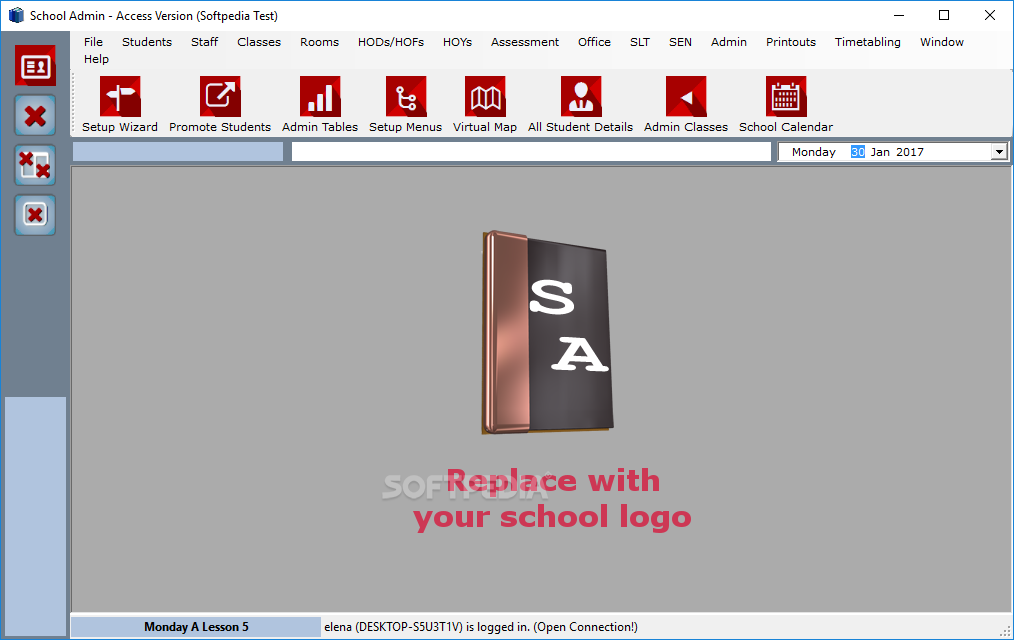This screenshot has height=640, width=1014.
Task: Click the School Admin title bar book icon
Action: point(16,15)
